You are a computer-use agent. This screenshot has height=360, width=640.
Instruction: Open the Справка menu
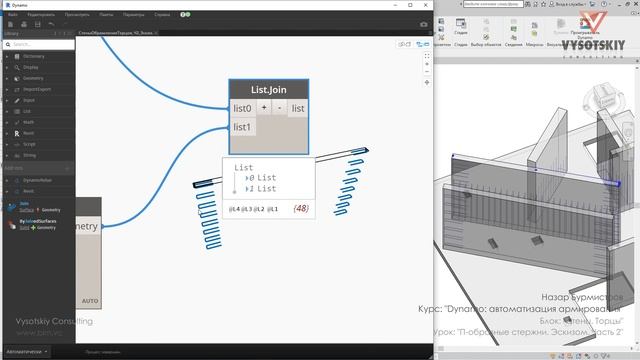pyautogui.click(x=162, y=15)
